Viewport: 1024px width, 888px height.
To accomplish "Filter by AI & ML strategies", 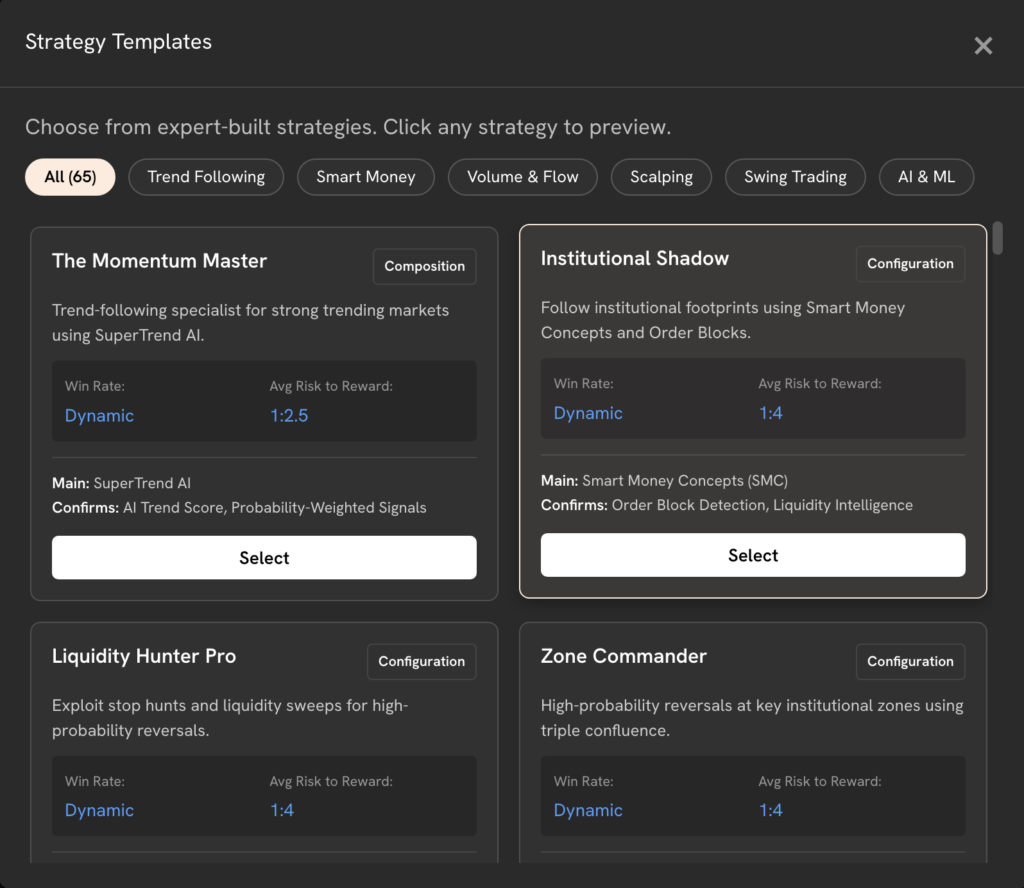I will pos(926,177).
